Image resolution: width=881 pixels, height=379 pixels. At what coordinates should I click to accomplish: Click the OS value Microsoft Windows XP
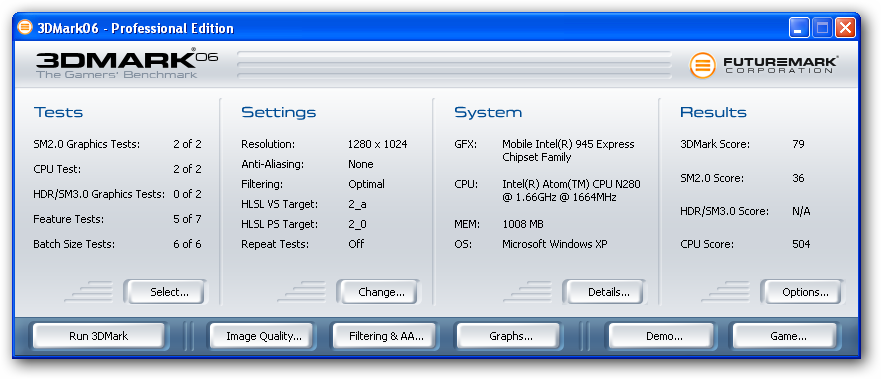click(x=555, y=244)
